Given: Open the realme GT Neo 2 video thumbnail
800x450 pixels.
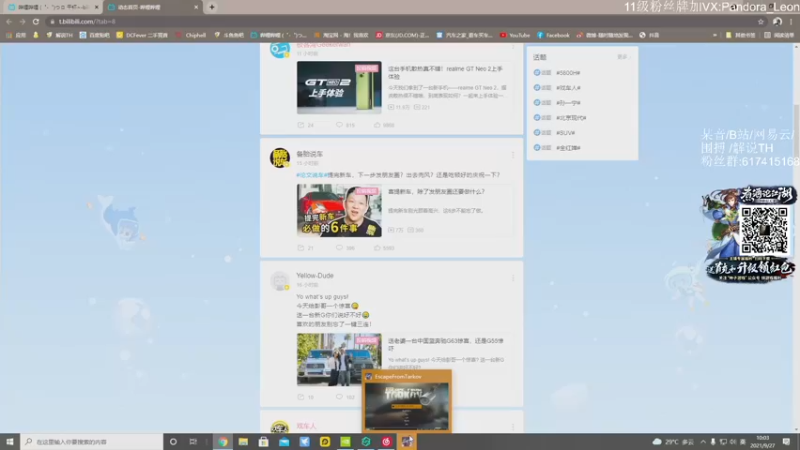Looking at the screenshot, I should coord(339,87).
